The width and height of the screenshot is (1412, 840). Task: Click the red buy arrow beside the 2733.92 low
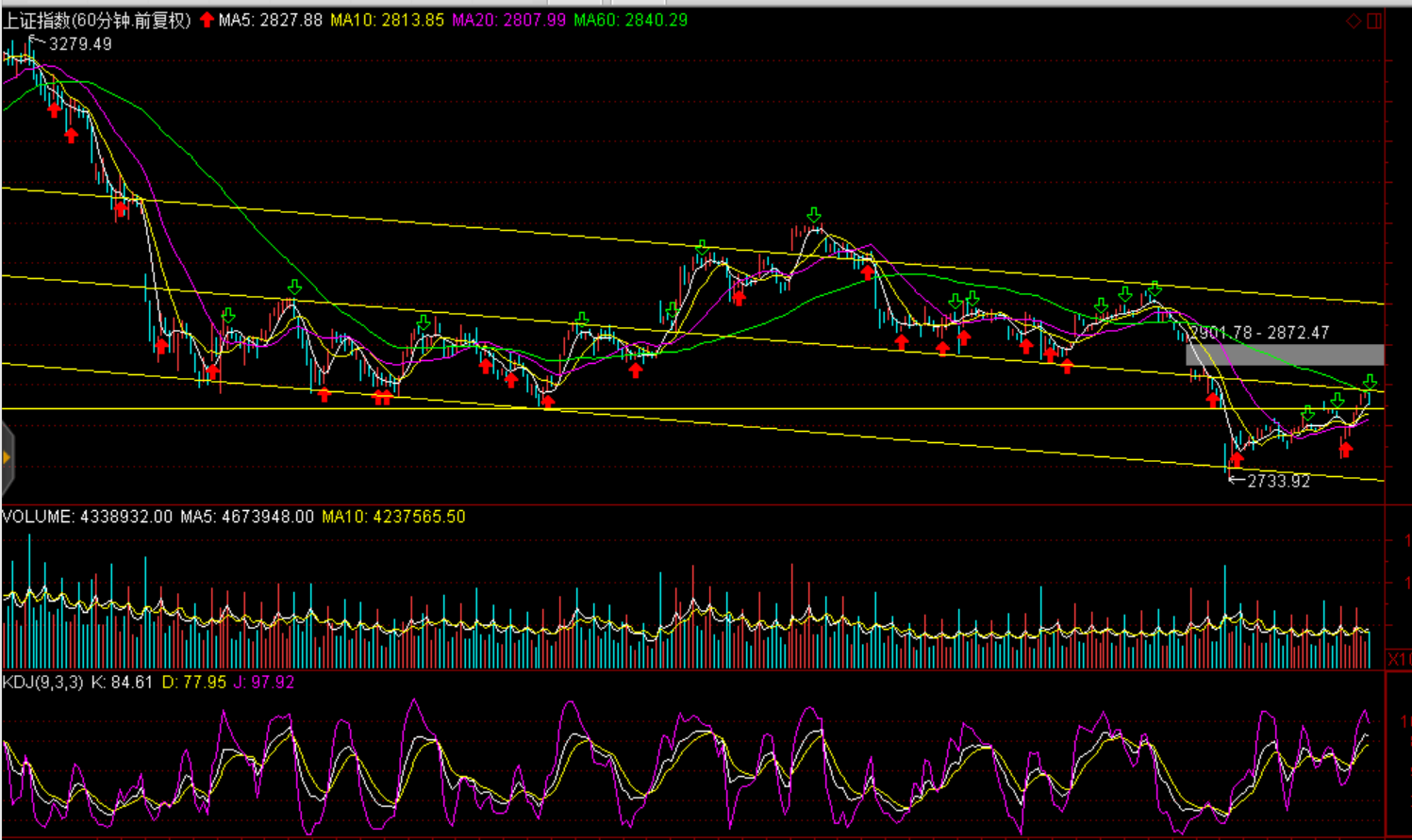(1237, 460)
